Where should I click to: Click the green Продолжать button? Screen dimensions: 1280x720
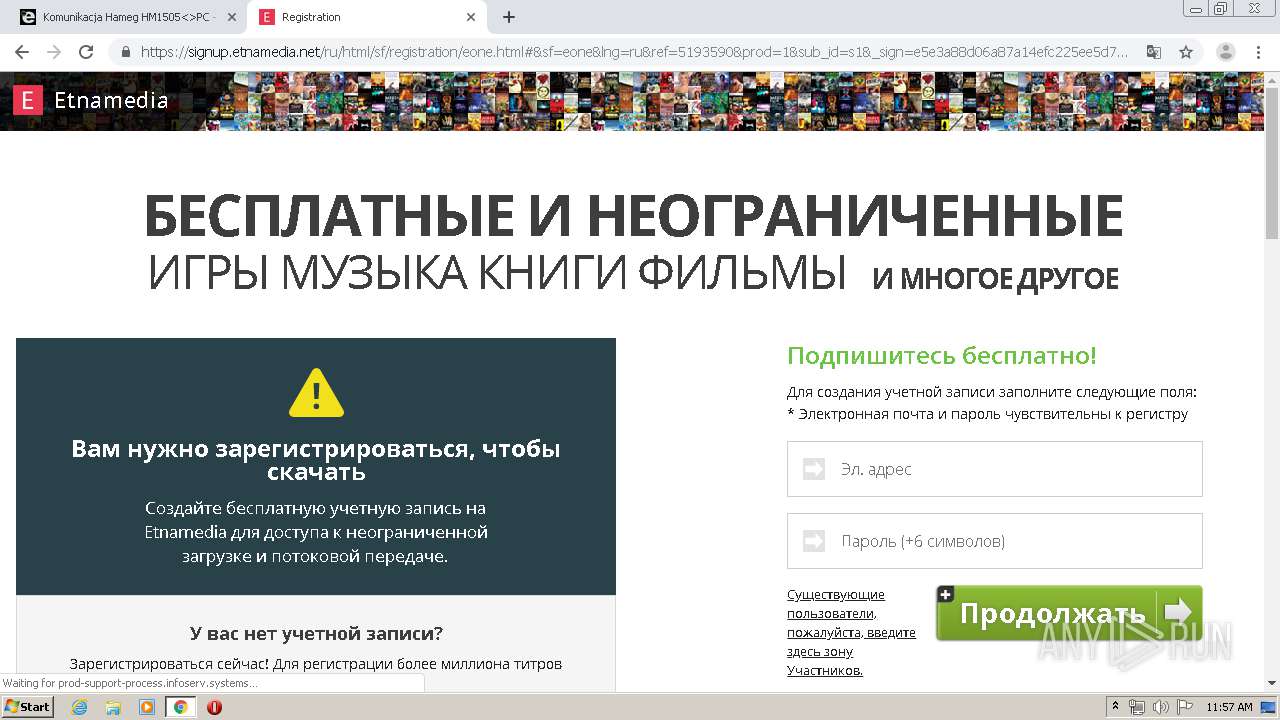point(1069,613)
